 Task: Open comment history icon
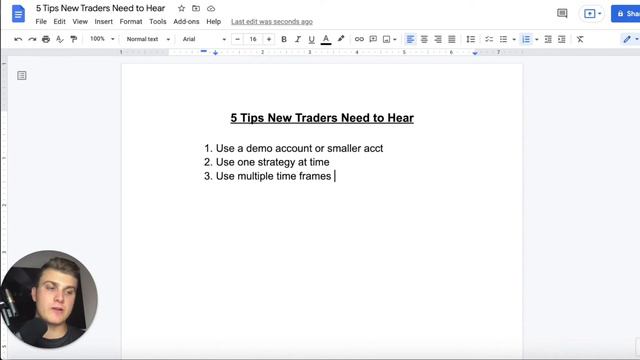click(x=562, y=13)
